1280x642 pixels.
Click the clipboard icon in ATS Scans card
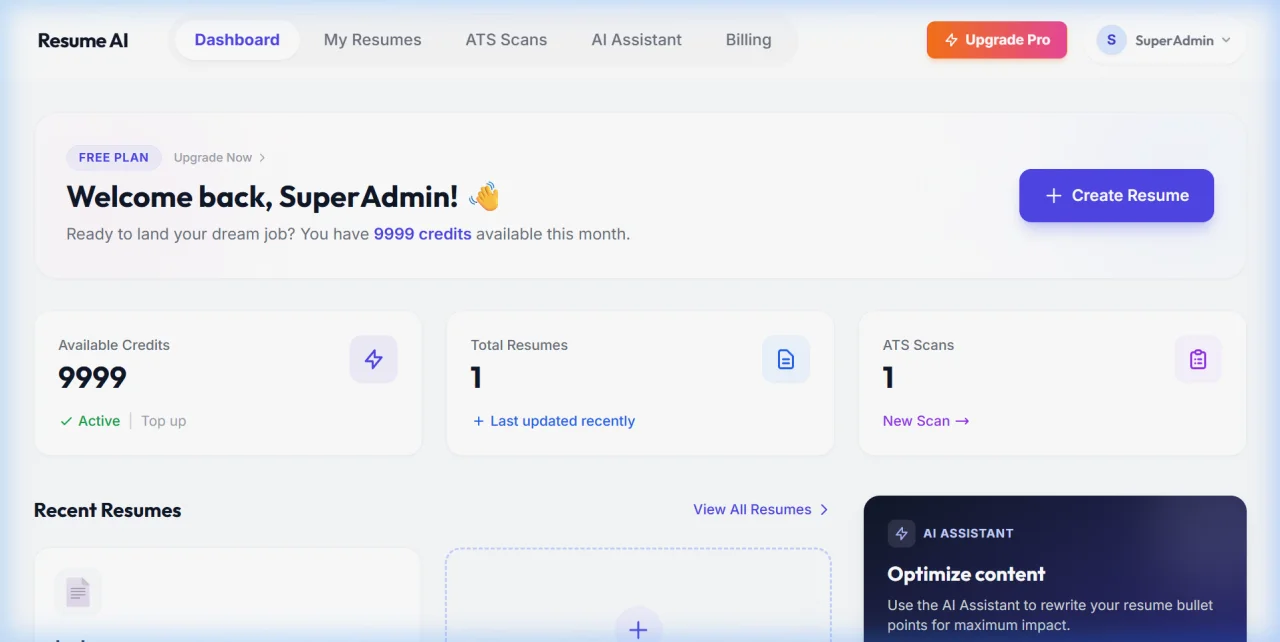click(1198, 359)
